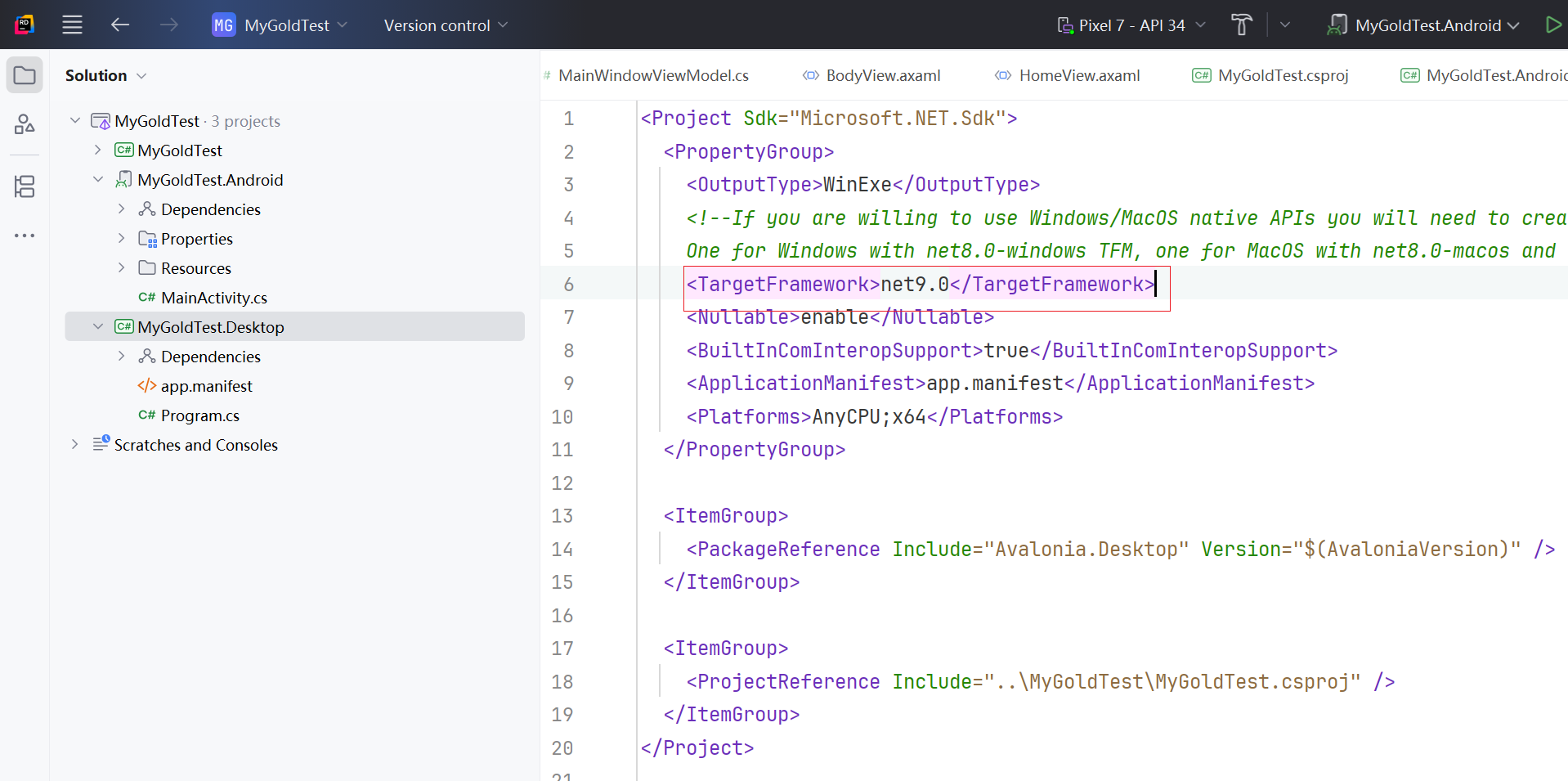This screenshot has width=1568, height=781.
Task: Expand the MyGoldTest project node
Action: [x=98, y=150]
